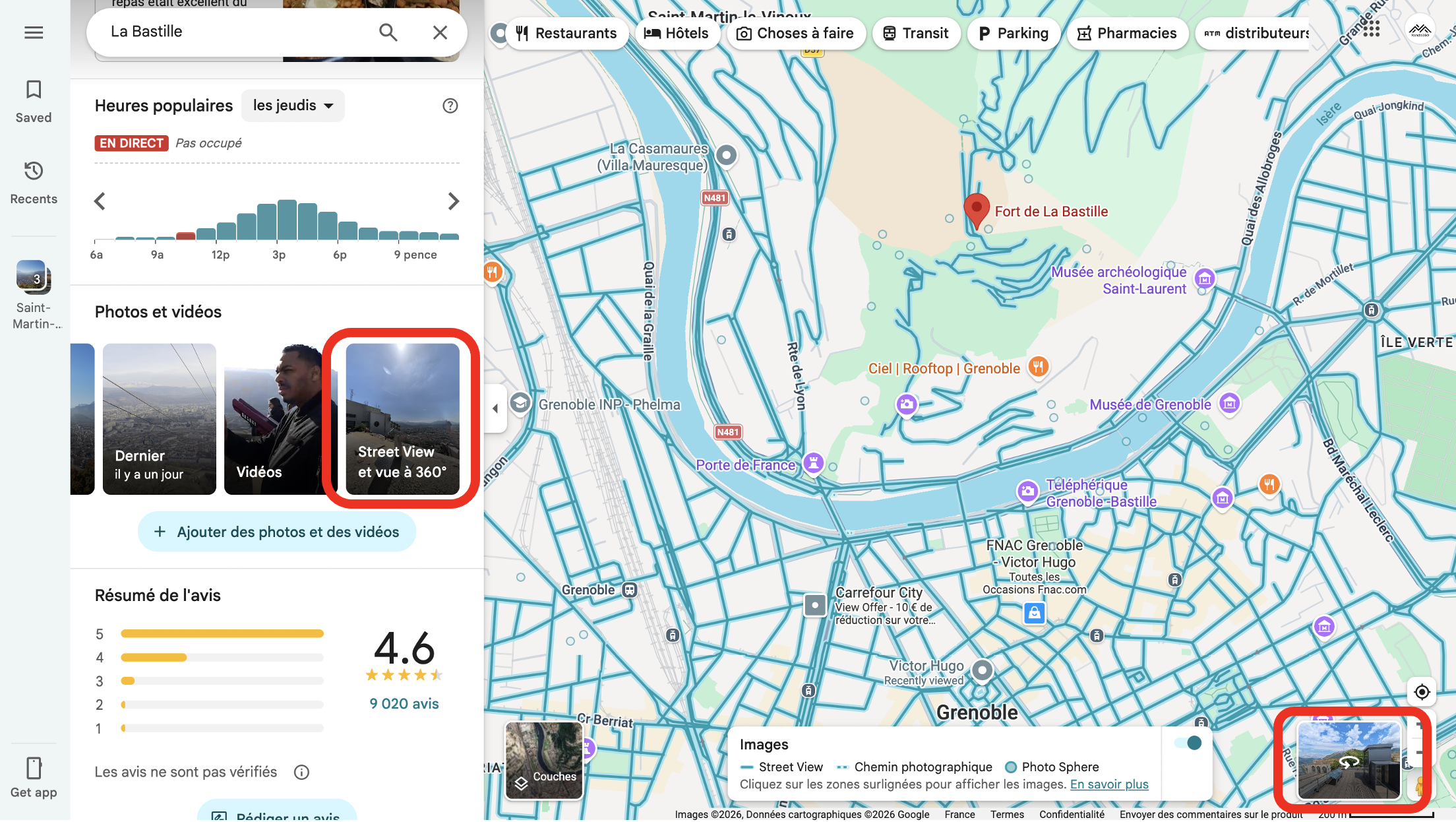Expand the 'les jeudis' day dropdown

293,106
